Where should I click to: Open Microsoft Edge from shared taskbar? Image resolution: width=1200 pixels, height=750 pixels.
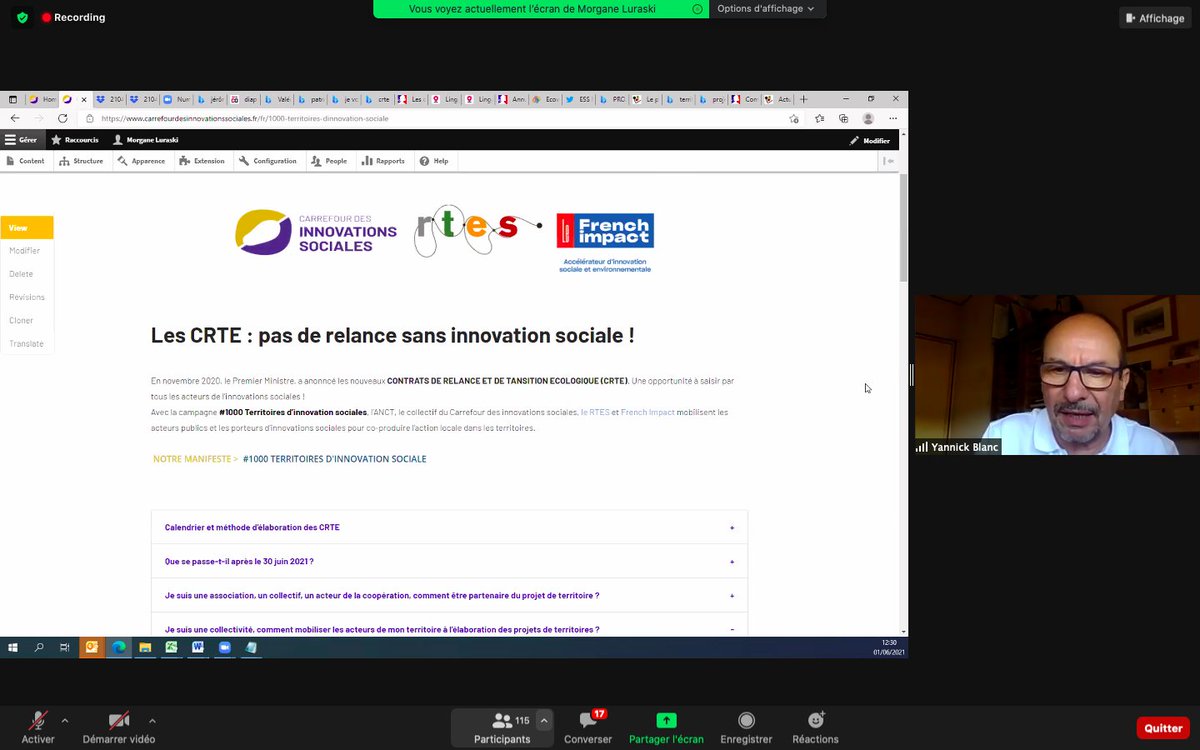point(119,647)
